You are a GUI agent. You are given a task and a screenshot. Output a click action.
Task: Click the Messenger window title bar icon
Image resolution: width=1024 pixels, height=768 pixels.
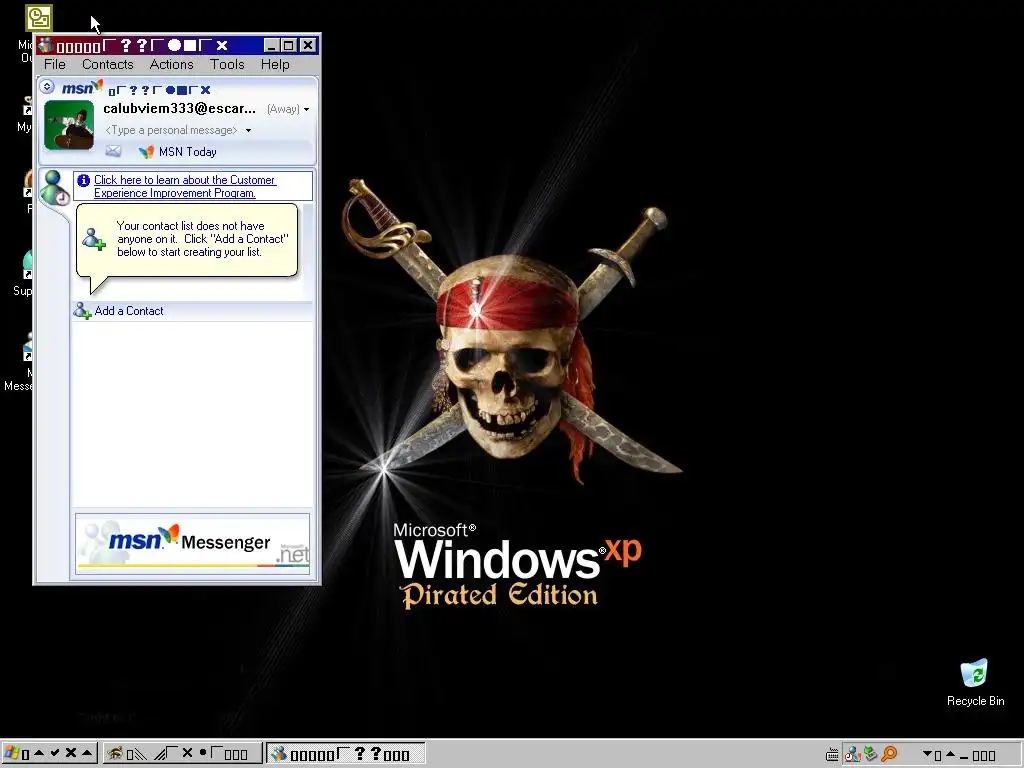[x=45, y=45]
